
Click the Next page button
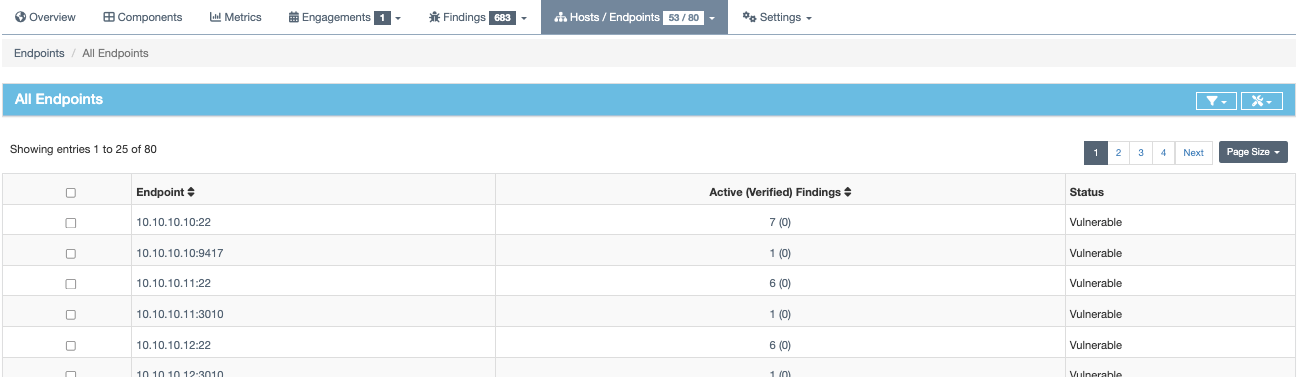click(x=1193, y=152)
